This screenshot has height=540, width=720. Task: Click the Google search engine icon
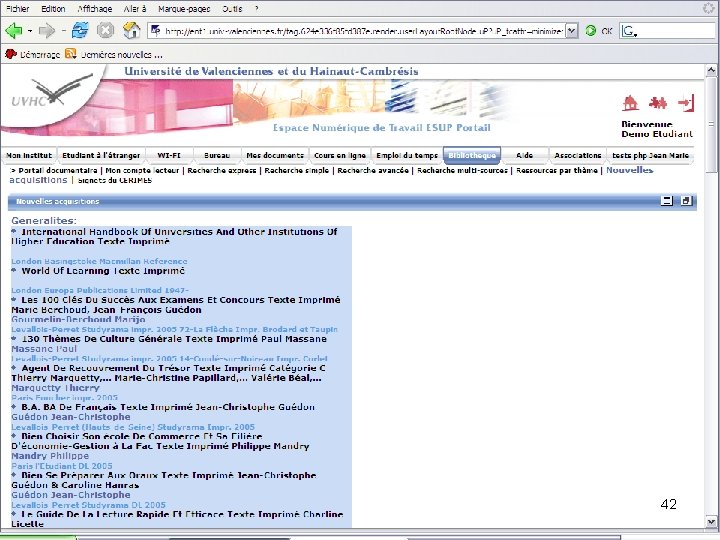[629, 31]
